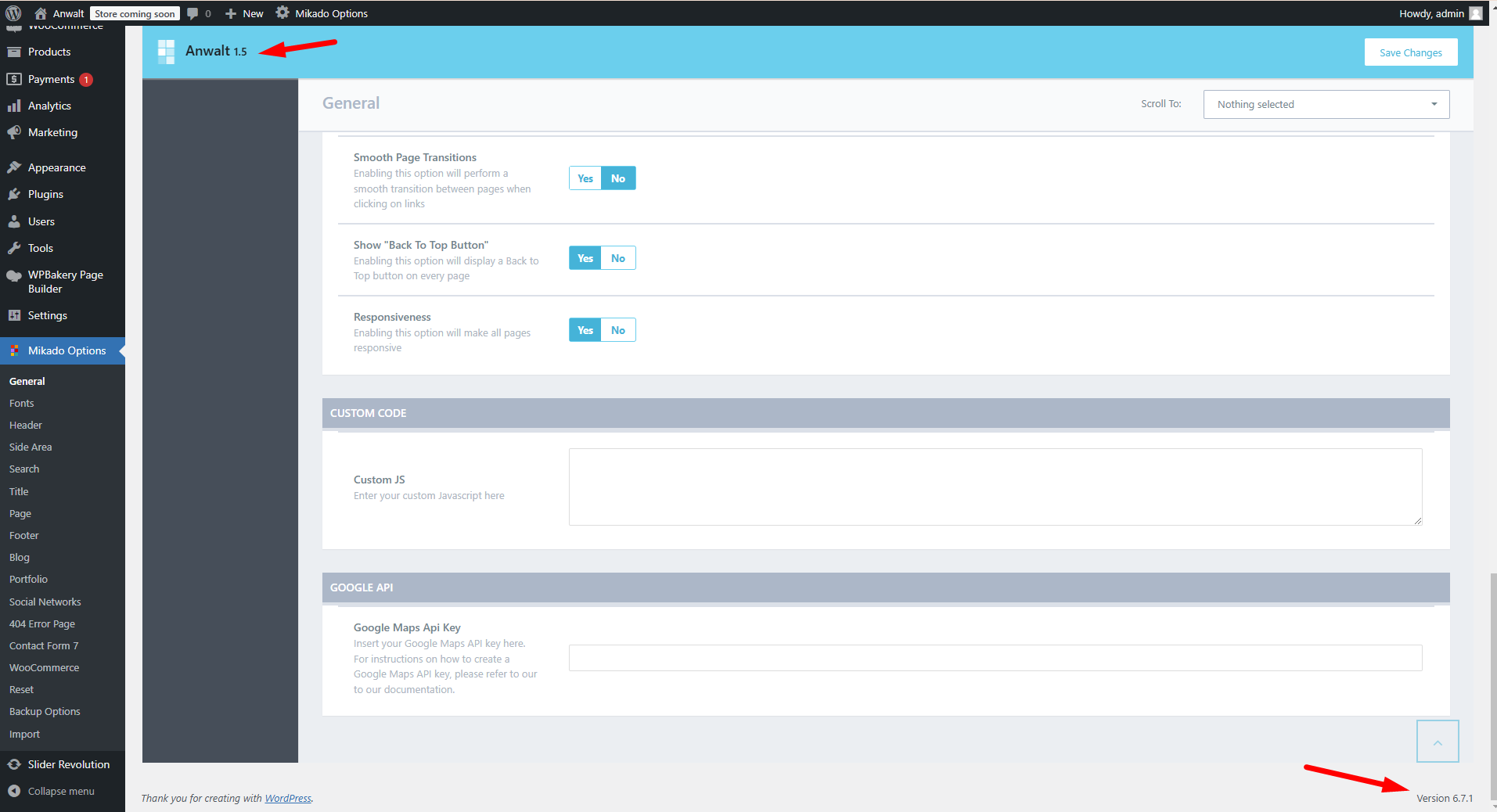Click the Appearance brush icon
This screenshot has height=812, width=1497.
[x=14, y=167]
